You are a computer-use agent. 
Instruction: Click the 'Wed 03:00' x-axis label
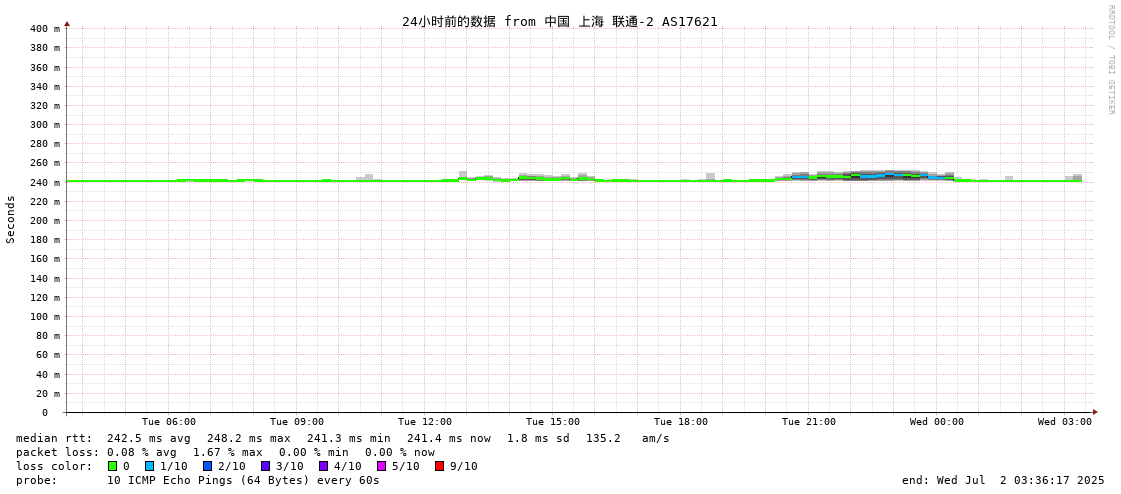(x=1065, y=422)
